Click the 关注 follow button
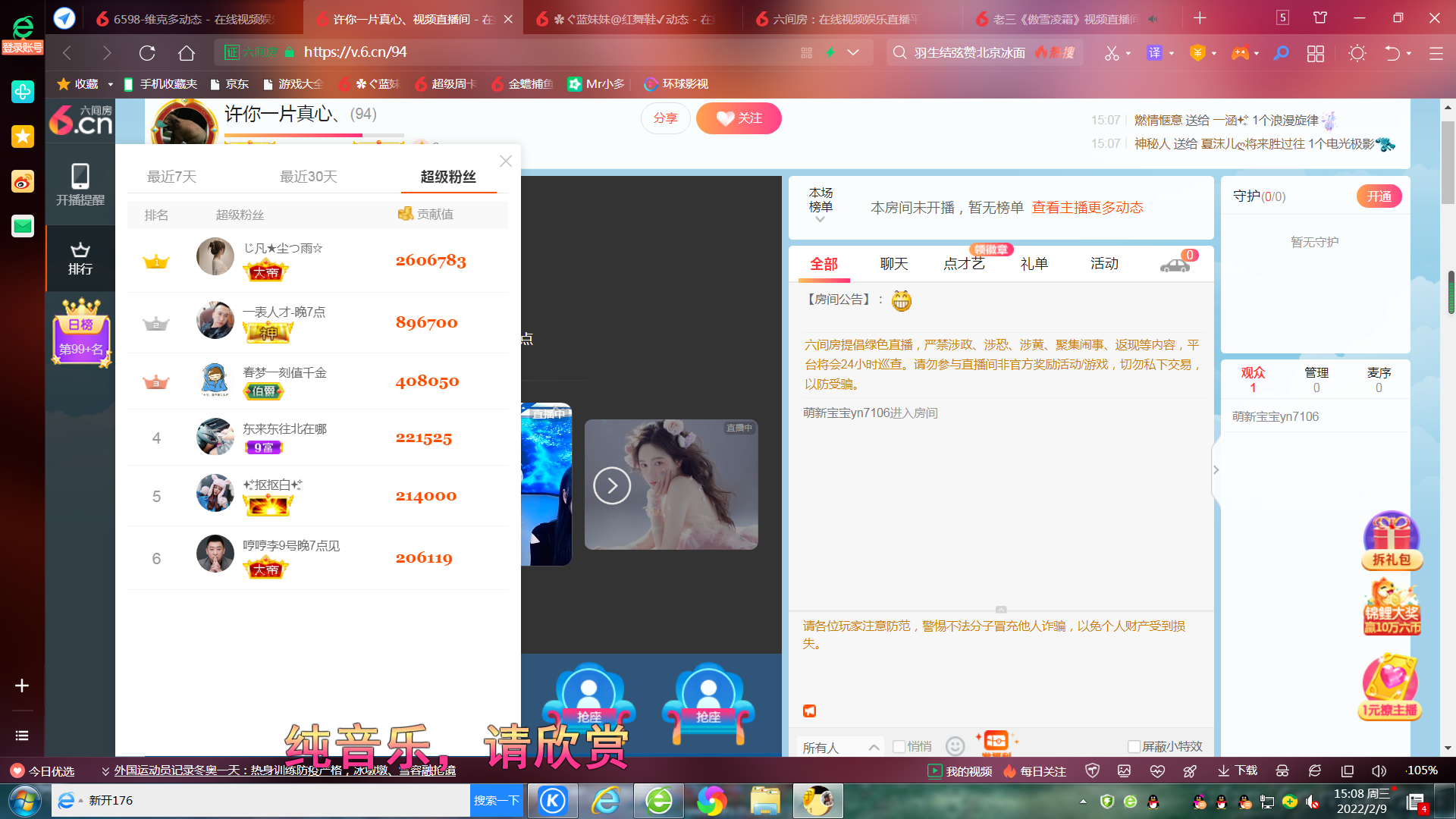This screenshot has width=1456, height=819. tap(739, 118)
